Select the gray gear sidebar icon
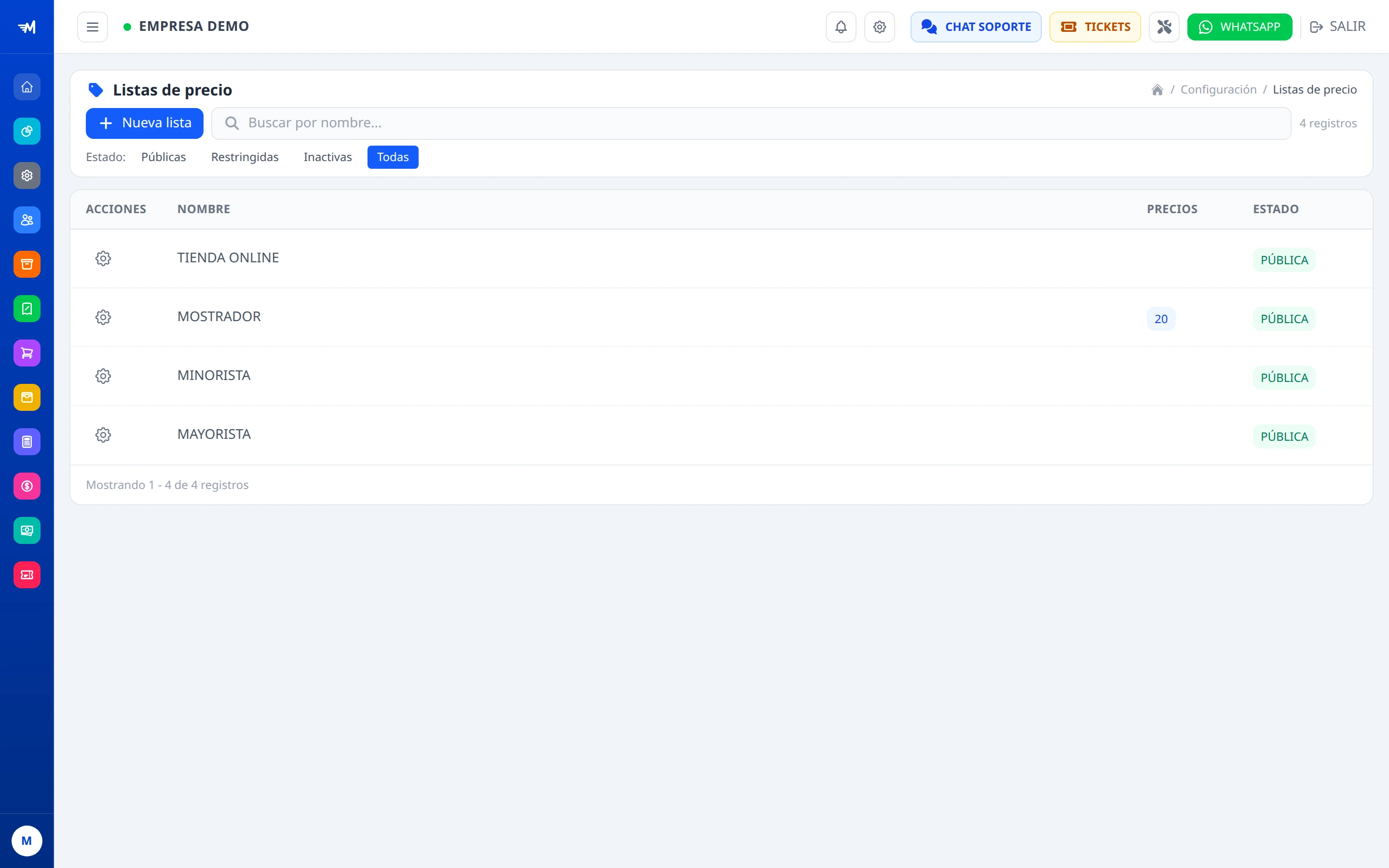The image size is (1389, 868). point(27,176)
